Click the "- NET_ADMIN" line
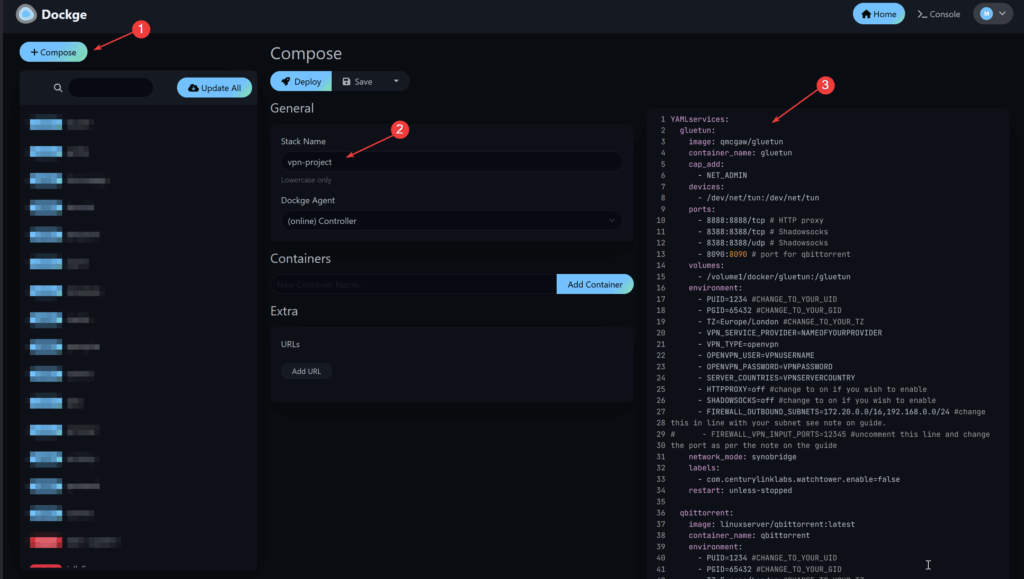 point(722,176)
